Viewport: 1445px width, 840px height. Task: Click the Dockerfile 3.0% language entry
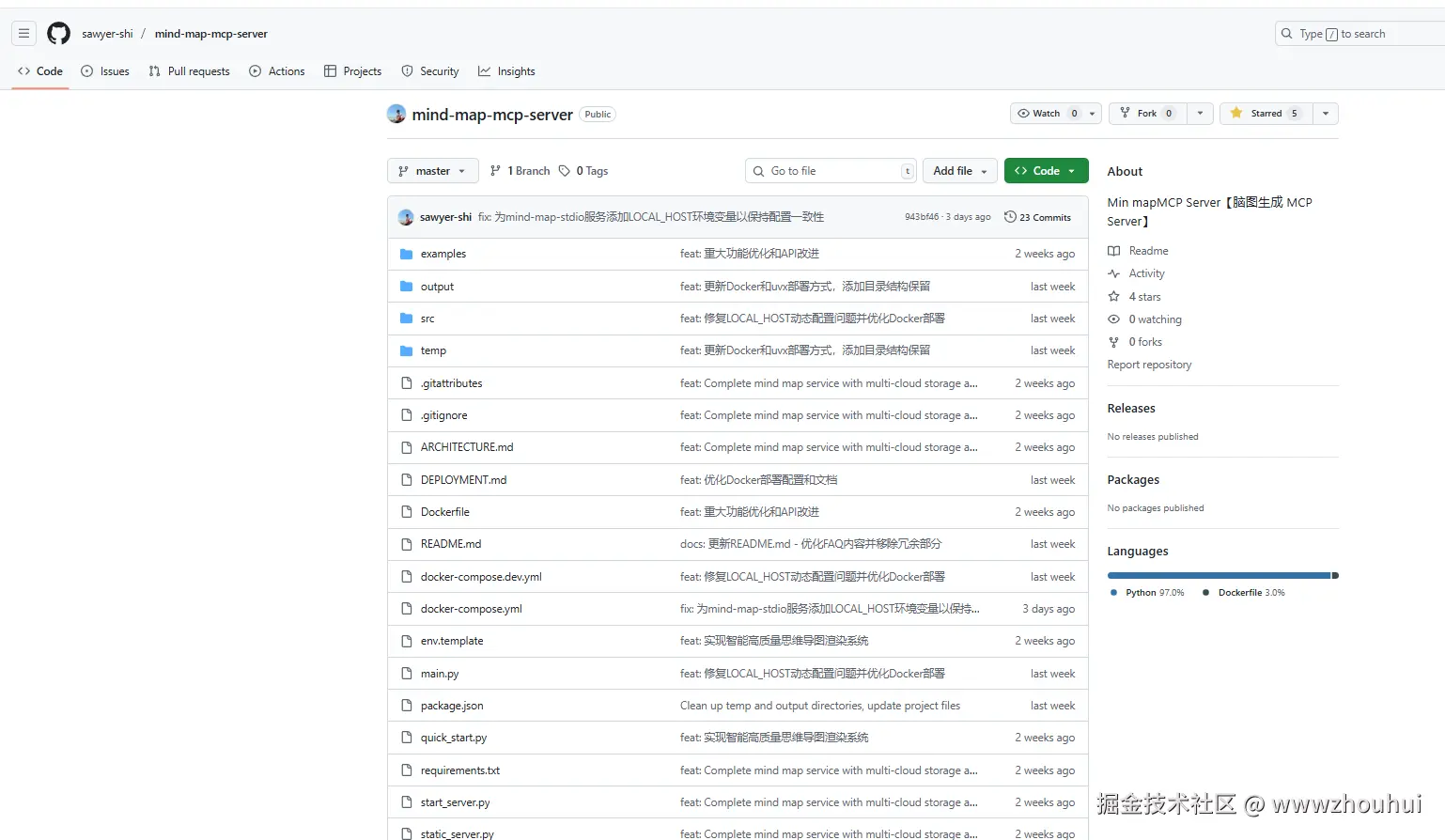1244,593
